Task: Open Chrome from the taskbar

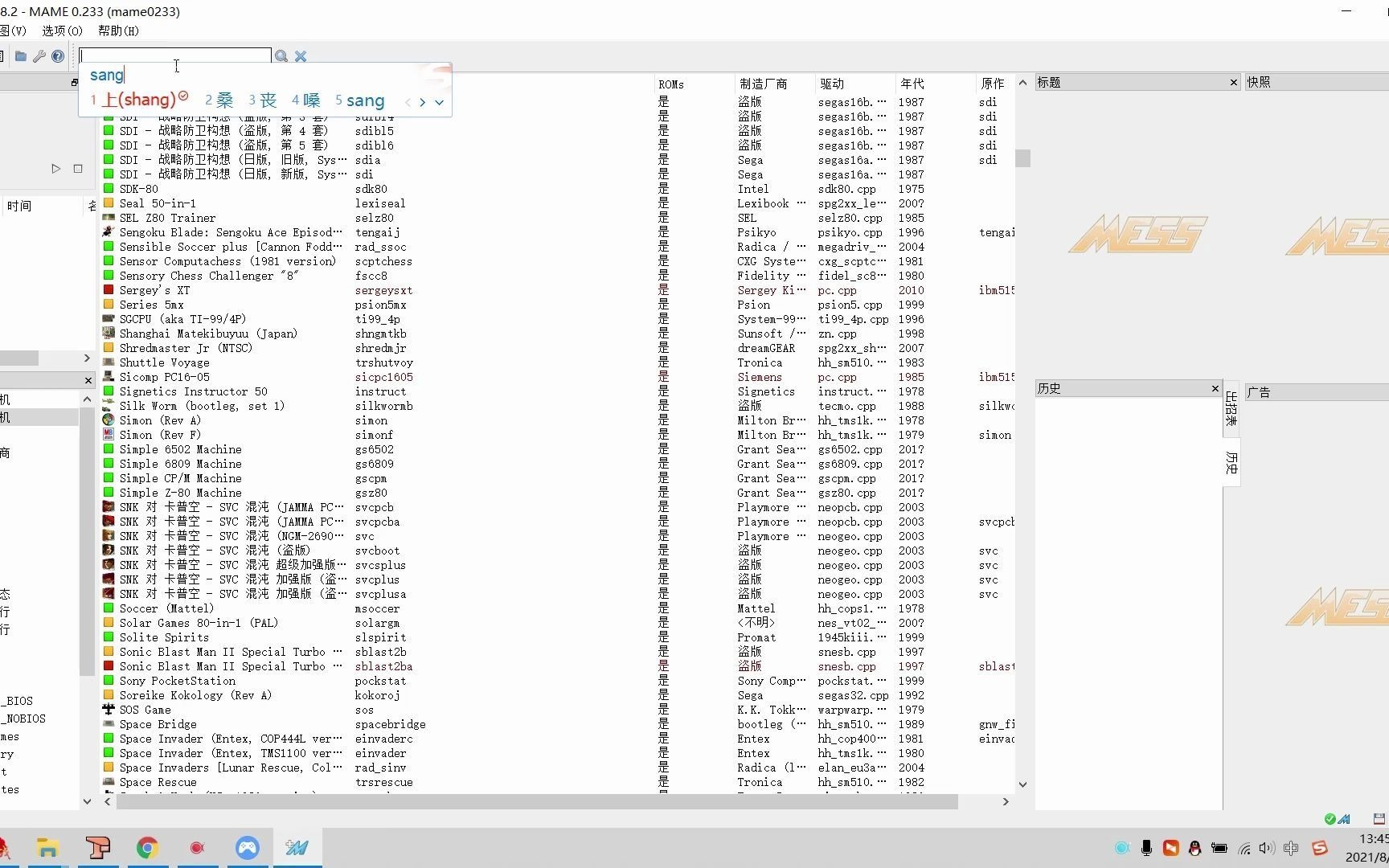Action: 147,848
